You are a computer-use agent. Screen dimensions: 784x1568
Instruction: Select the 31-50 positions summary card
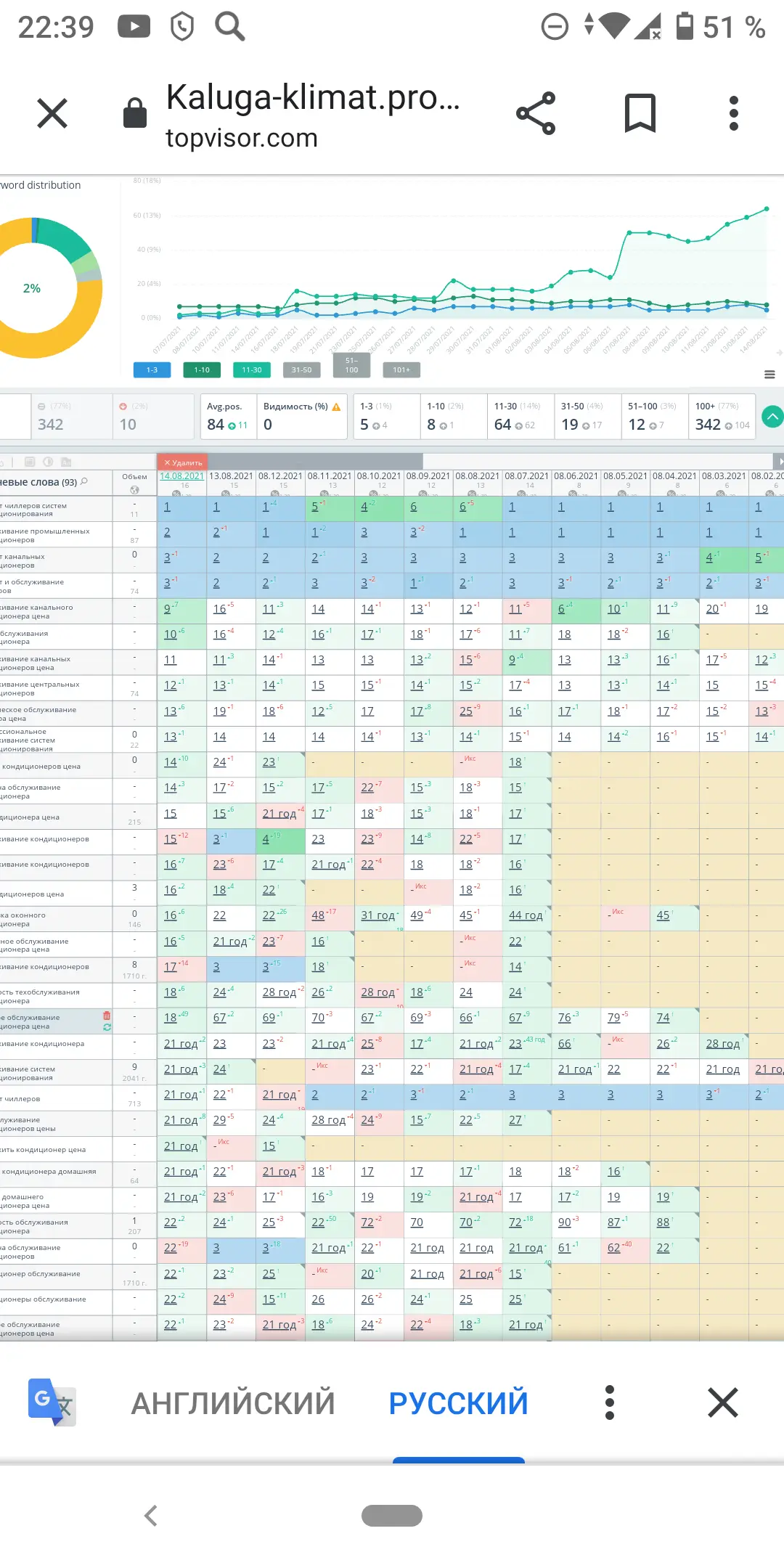[588, 417]
